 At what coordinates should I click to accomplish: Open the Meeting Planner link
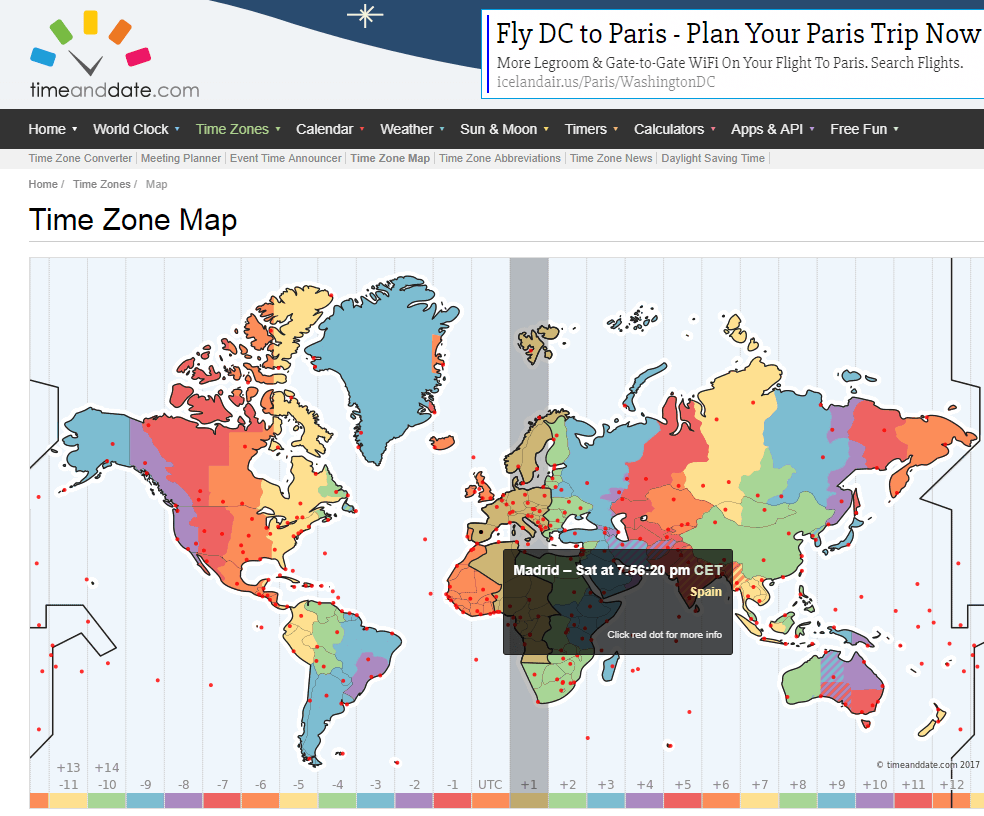pyautogui.click(x=181, y=158)
